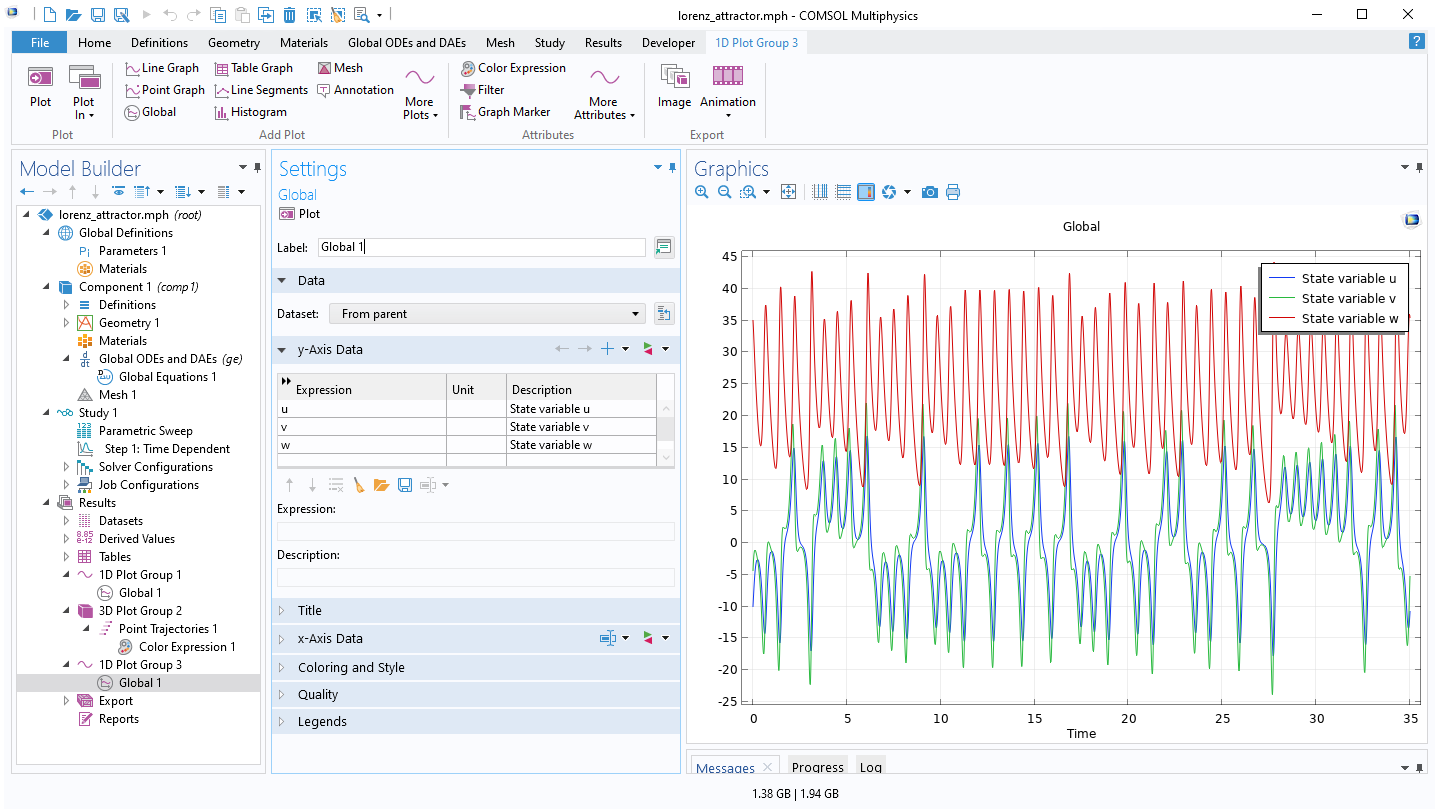This screenshot has height=810, width=1439.
Task: Click Zoom In in Graphics toolbar
Action: 702,192
